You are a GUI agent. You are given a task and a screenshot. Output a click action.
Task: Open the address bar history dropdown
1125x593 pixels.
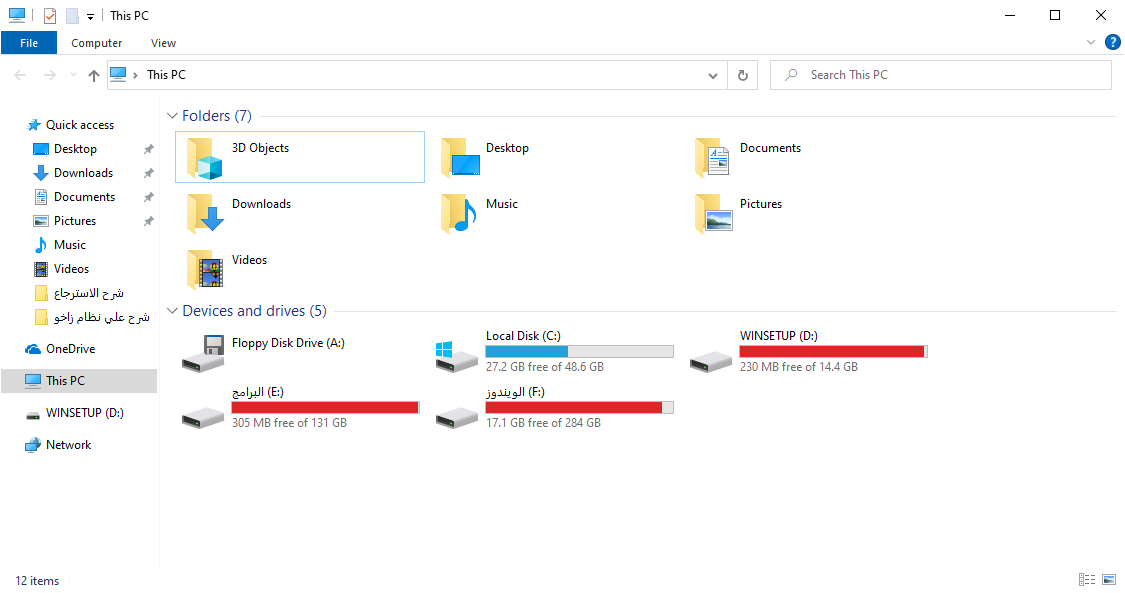pyautogui.click(x=712, y=75)
